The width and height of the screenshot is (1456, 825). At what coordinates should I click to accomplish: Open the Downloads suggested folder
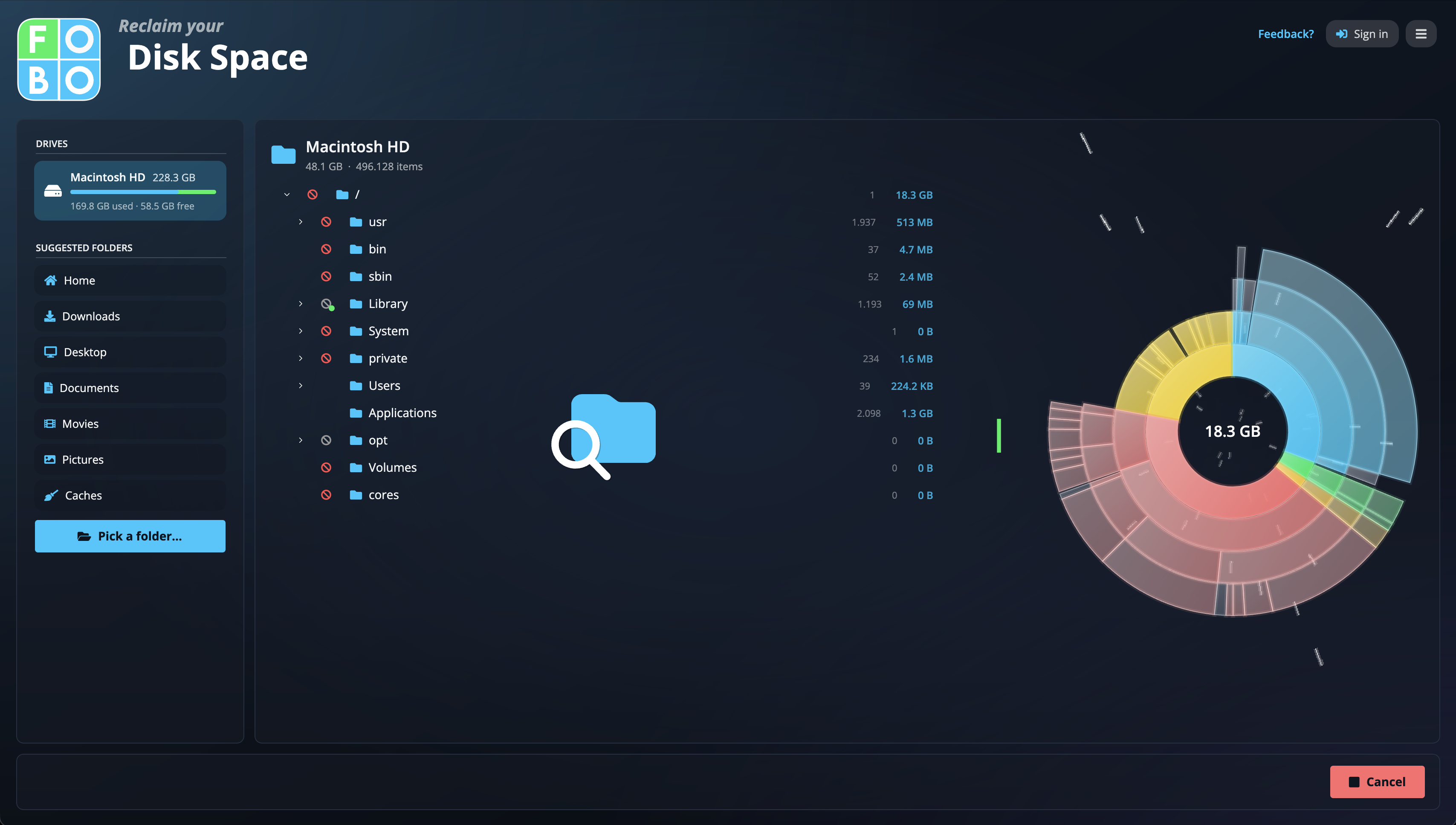click(x=130, y=316)
